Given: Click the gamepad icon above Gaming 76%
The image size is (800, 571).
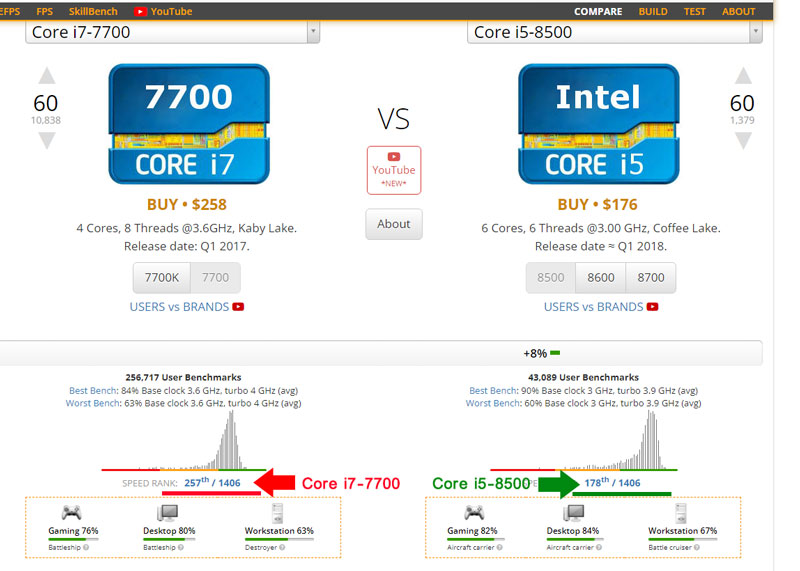Looking at the screenshot, I should (71, 512).
